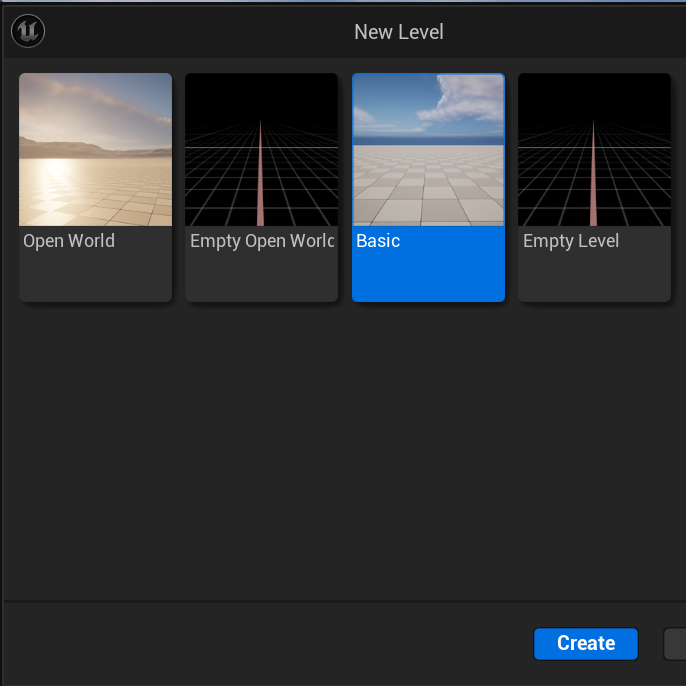Click the "Empty Level" label text
The height and width of the screenshot is (686, 686).
click(571, 241)
